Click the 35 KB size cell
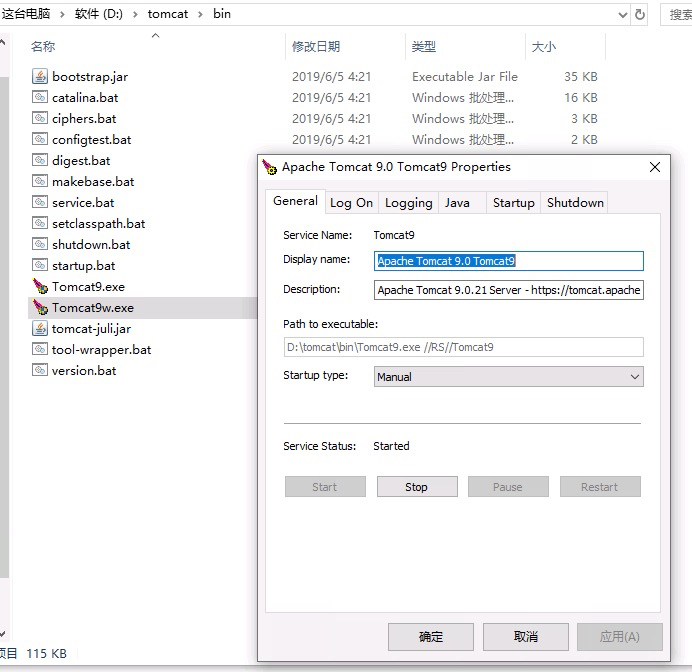The width and height of the screenshot is (692, 672). [580, 77]
